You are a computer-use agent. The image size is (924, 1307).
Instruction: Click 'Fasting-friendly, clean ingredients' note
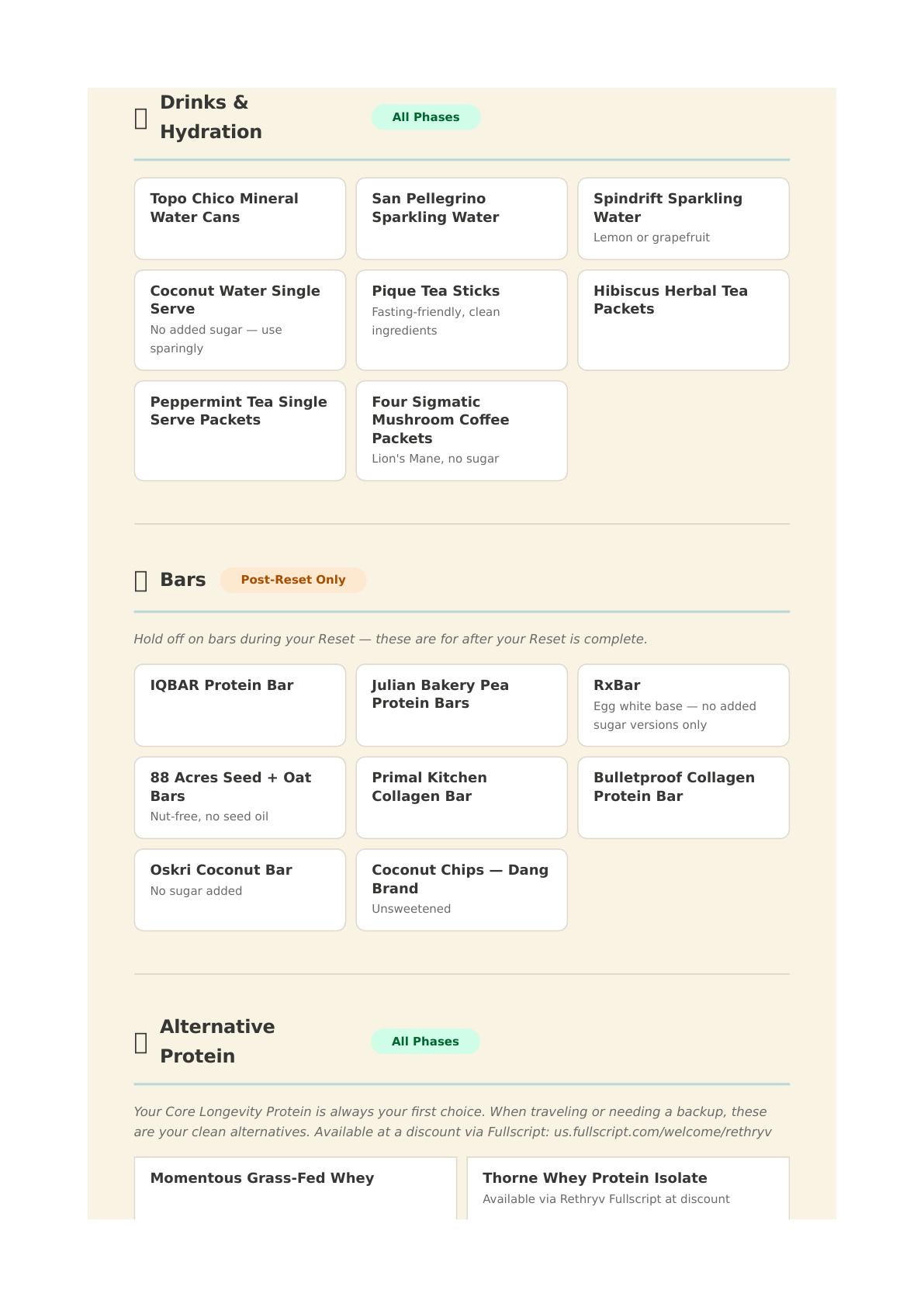(x=436, y=321)
